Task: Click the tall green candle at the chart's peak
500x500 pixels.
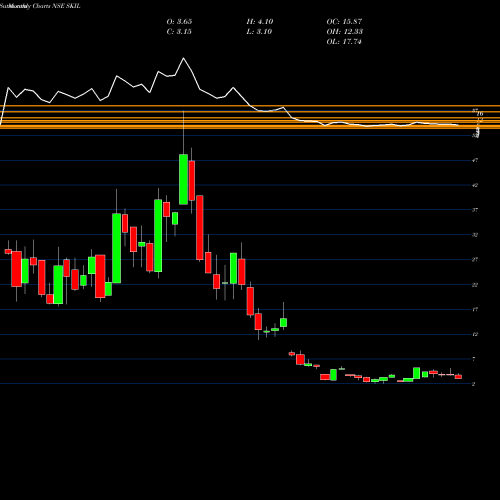Action: [183, 179]
